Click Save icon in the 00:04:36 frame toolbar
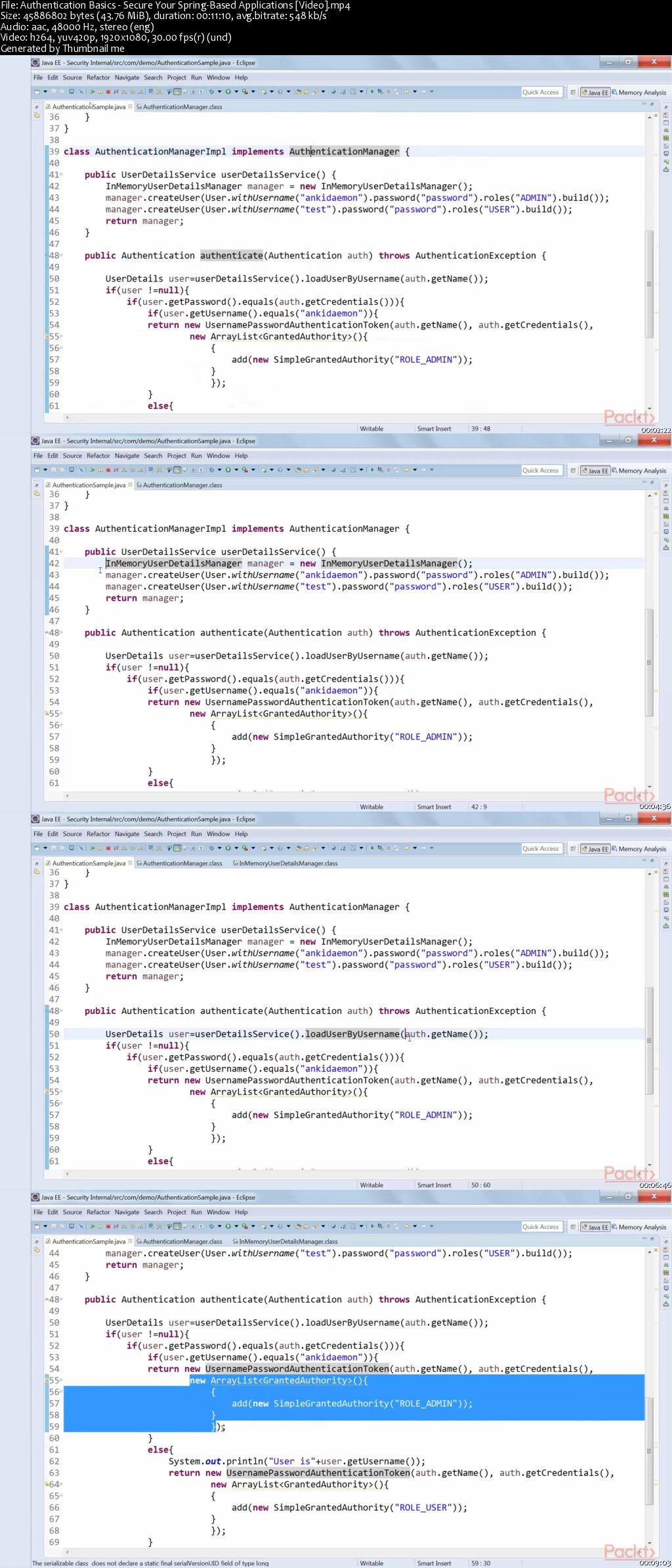The width and height of the screenshot is (672, 1568). pos(54,470)
